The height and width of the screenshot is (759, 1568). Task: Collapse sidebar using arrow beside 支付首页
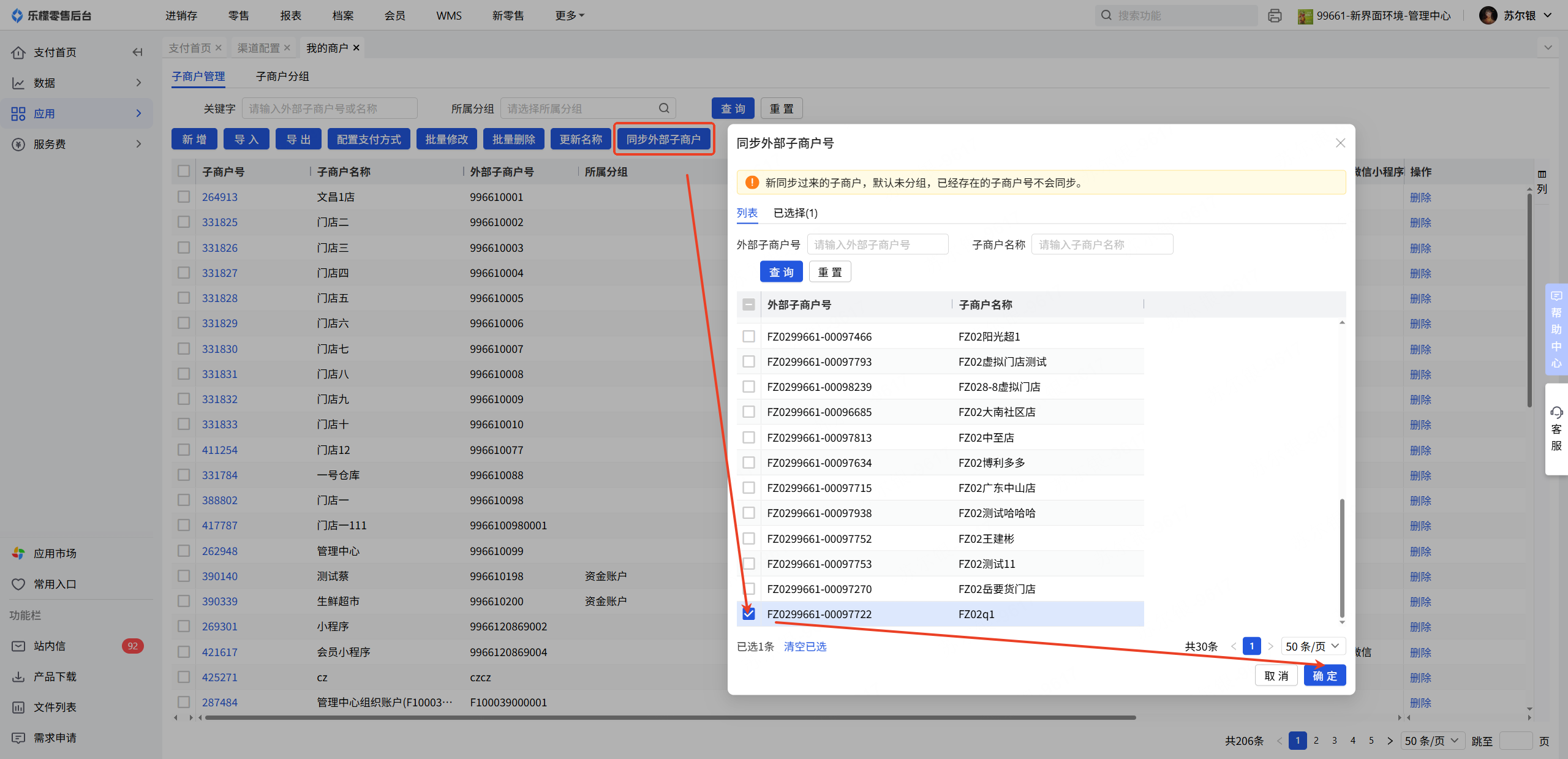137,52
